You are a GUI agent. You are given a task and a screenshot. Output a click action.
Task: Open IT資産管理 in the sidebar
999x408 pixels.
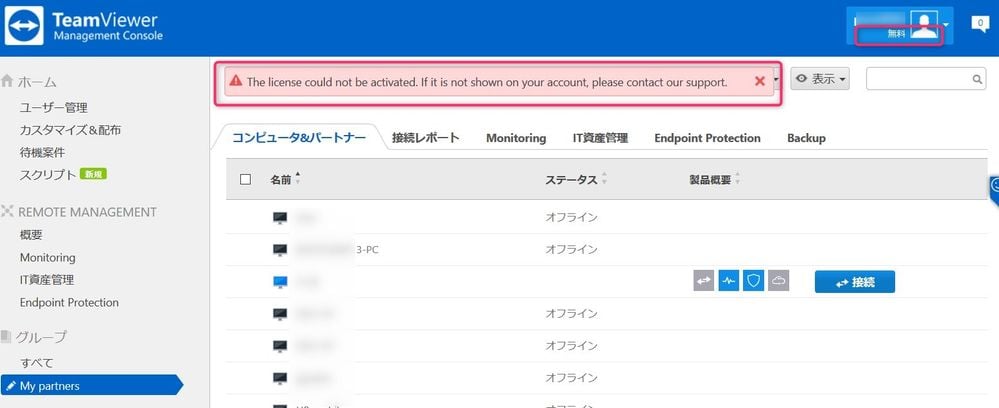coord(47,280)
